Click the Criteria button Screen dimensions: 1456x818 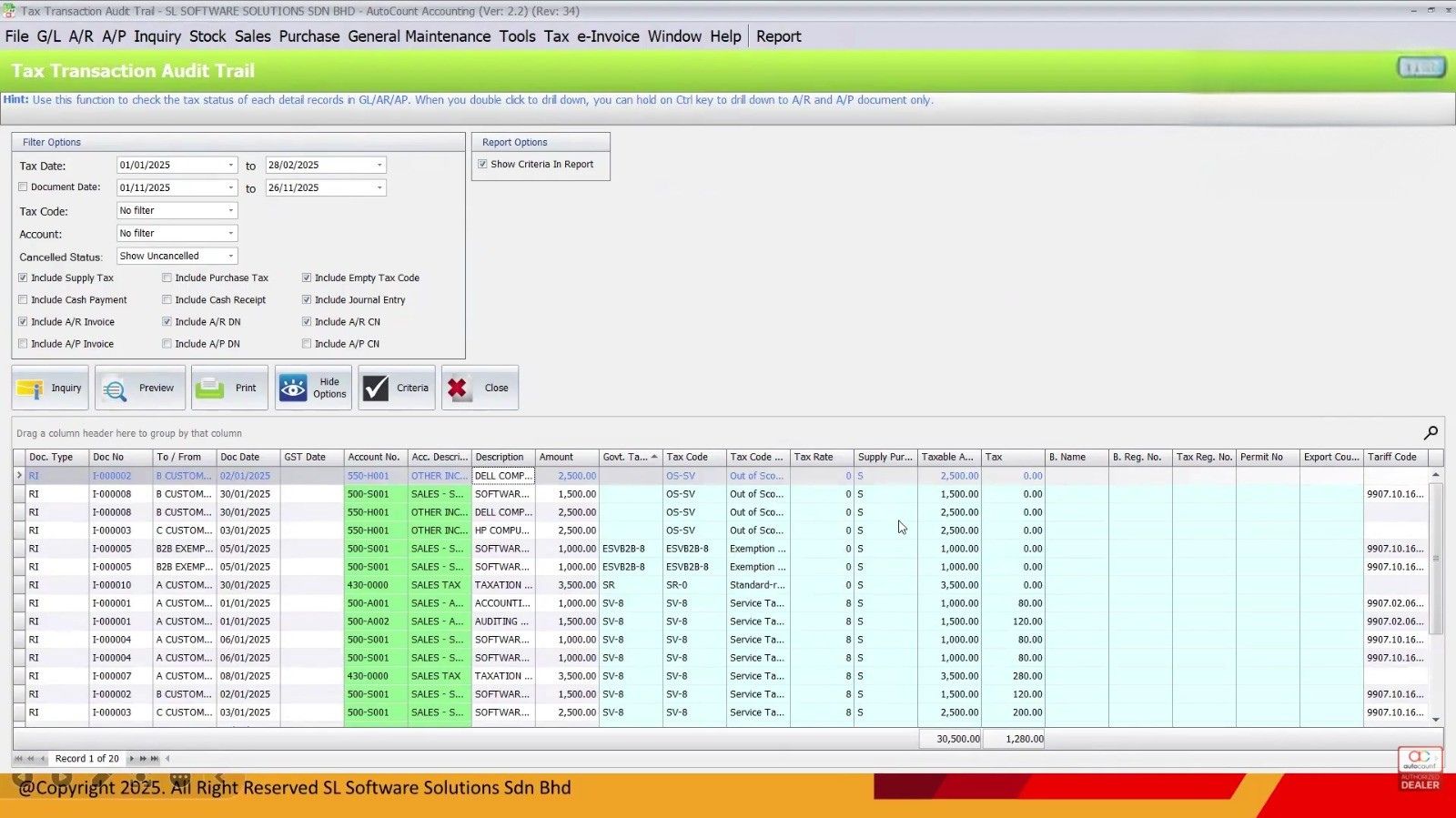[x=397, y=388]
